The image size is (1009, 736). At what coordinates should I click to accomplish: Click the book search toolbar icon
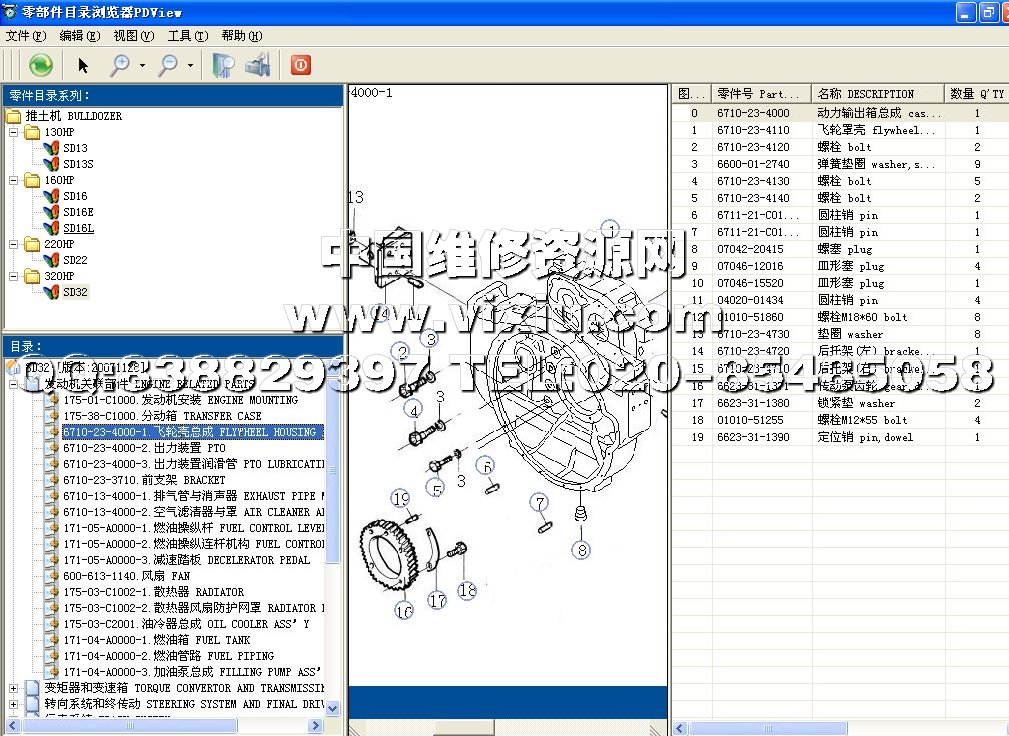coord(223,65)
